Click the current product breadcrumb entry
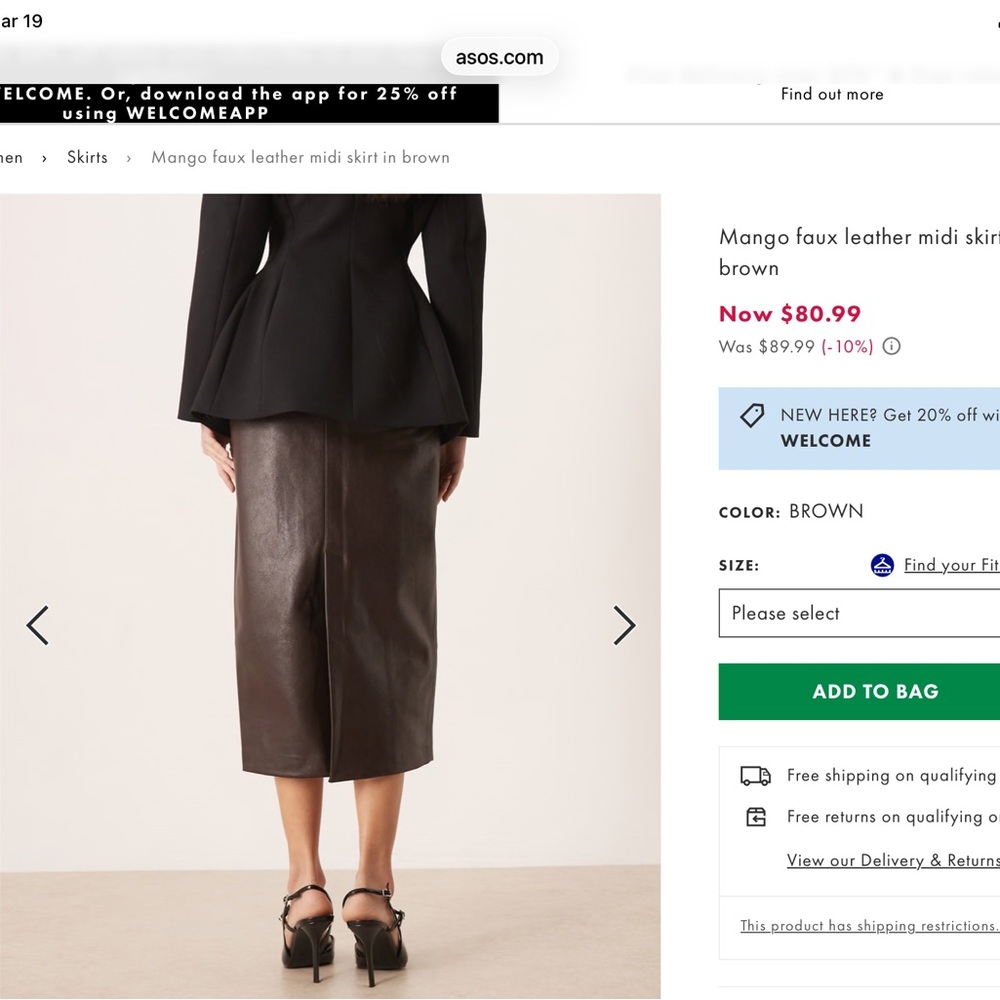This screenshot has height=1000, width=1000. [x=300, y=157]
